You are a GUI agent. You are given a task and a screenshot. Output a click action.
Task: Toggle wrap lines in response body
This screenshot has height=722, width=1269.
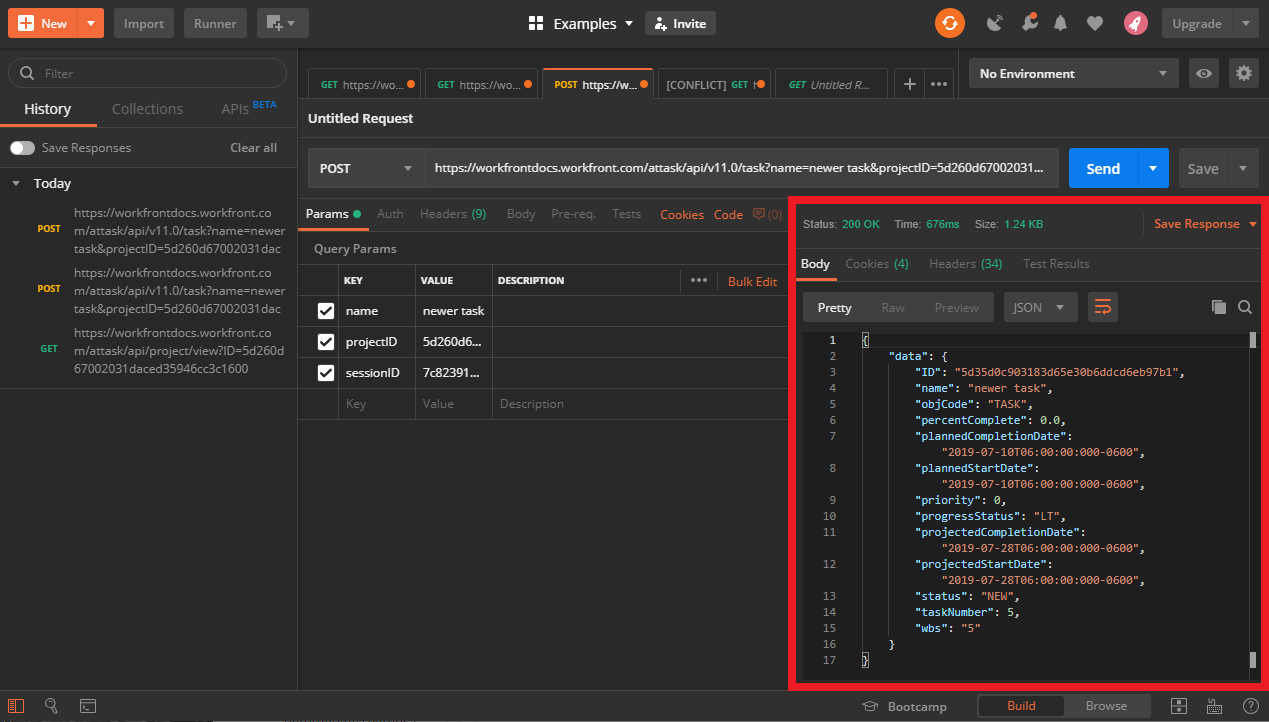[x=1103, y=308]
